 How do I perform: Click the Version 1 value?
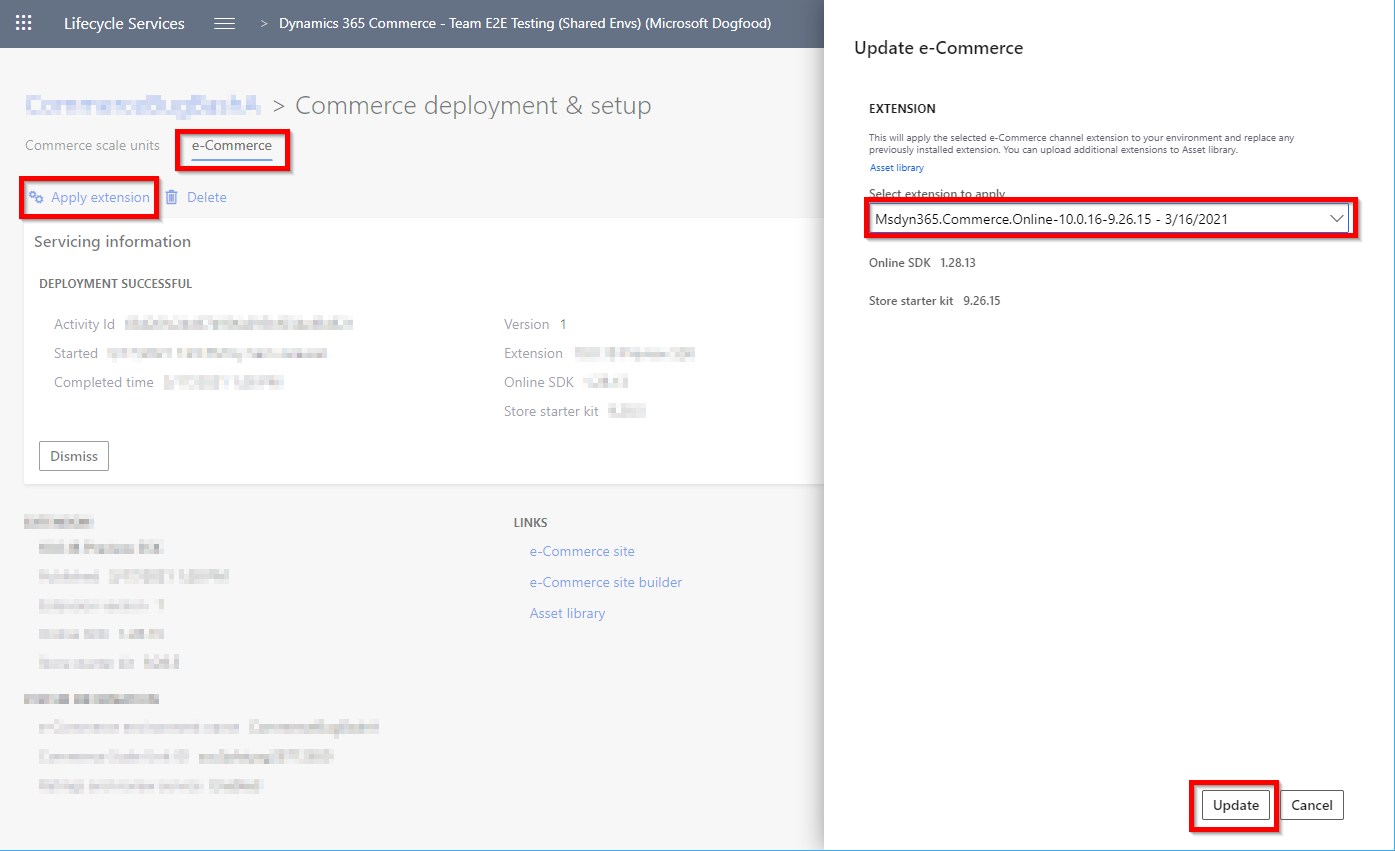coord(563,324)
